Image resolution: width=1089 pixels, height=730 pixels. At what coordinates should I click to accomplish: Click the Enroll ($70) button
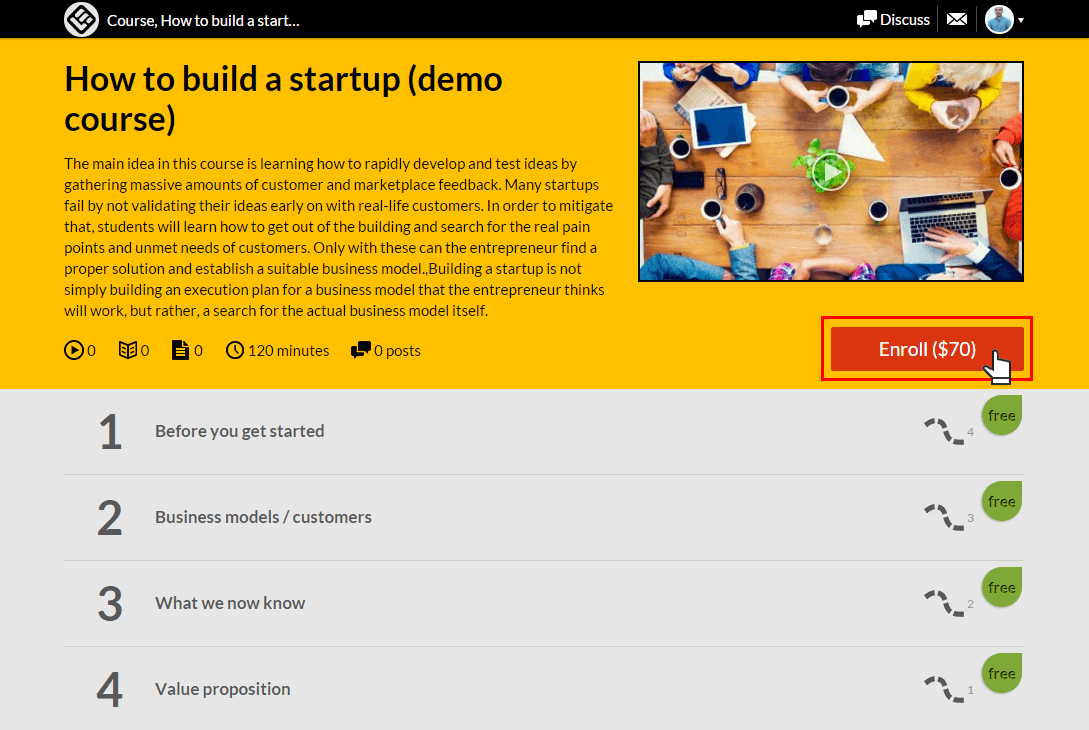926,349
